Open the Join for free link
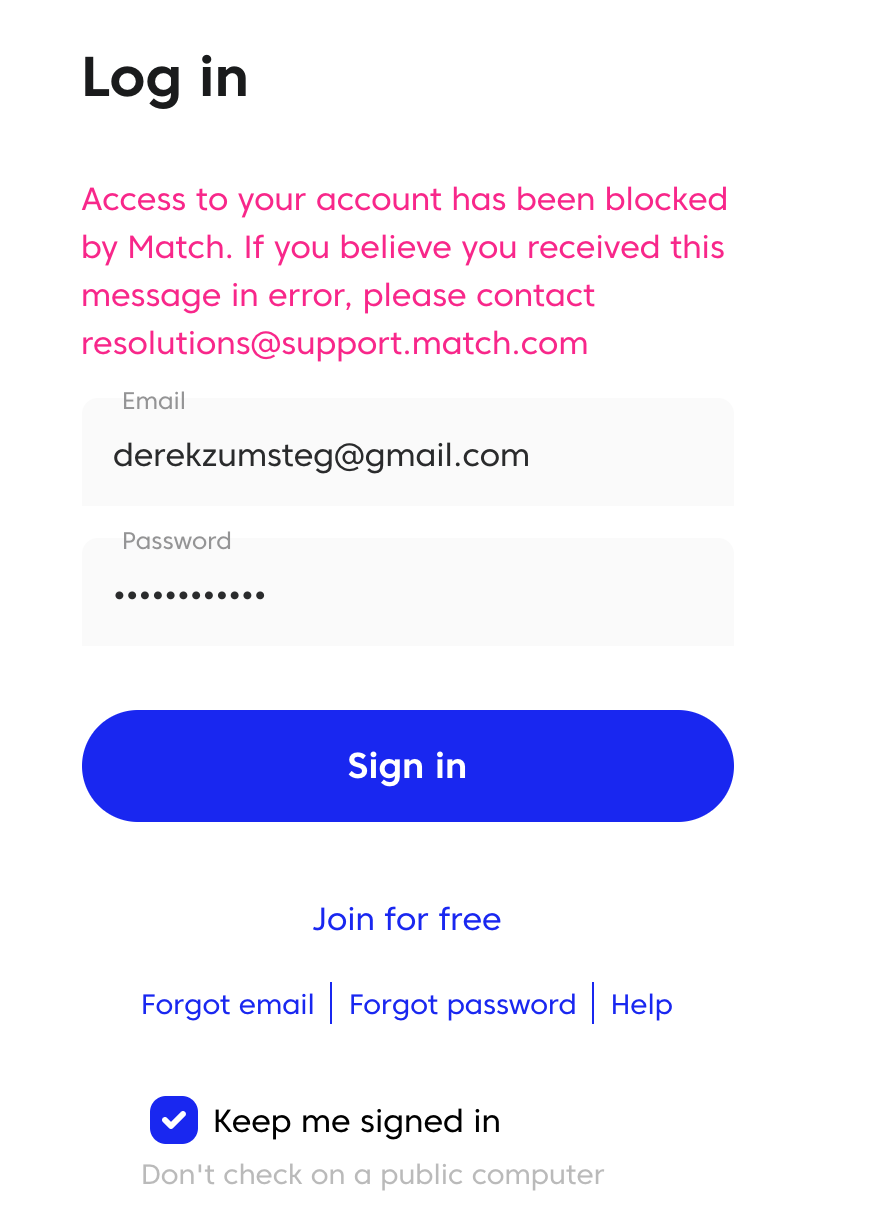Viewport: 890px width, 1232px height. [x=407, y=918]
